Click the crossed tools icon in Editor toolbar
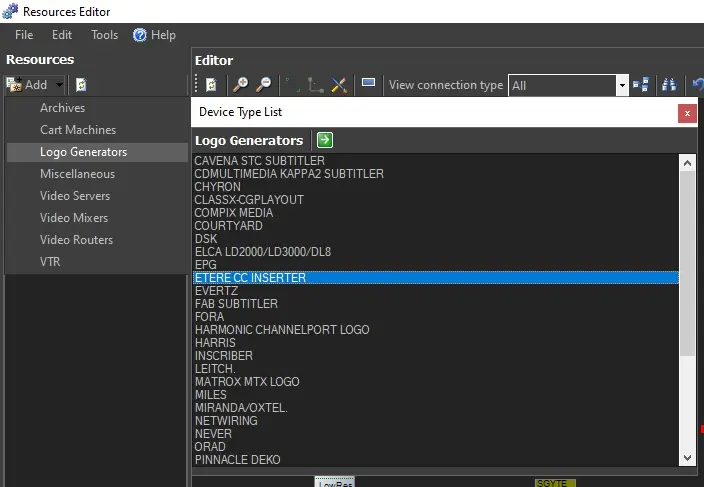 pos(339,85)
